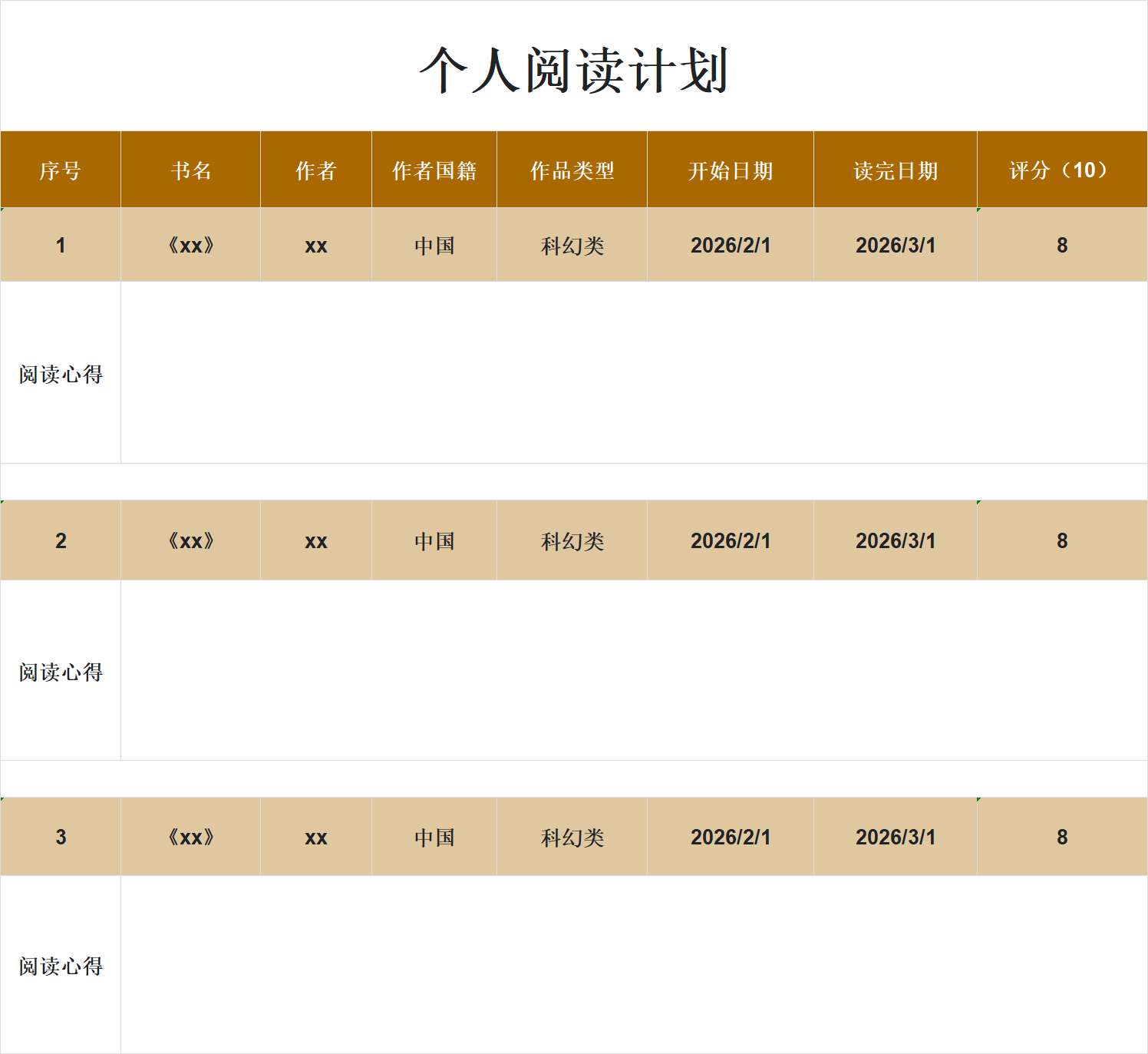Screen dimensions: 1148x1054
Task: Select the 开始日期 column header
Action: coord(730,169)
